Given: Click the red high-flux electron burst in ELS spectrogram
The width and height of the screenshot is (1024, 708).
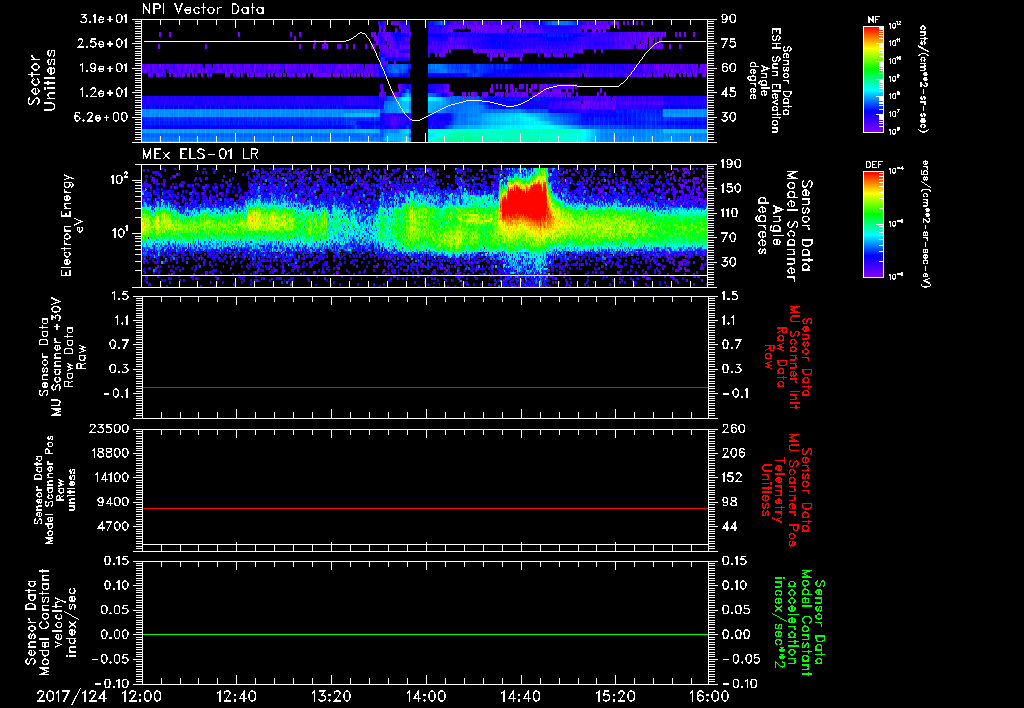Looking at the screenshot, I should (526, 202).
